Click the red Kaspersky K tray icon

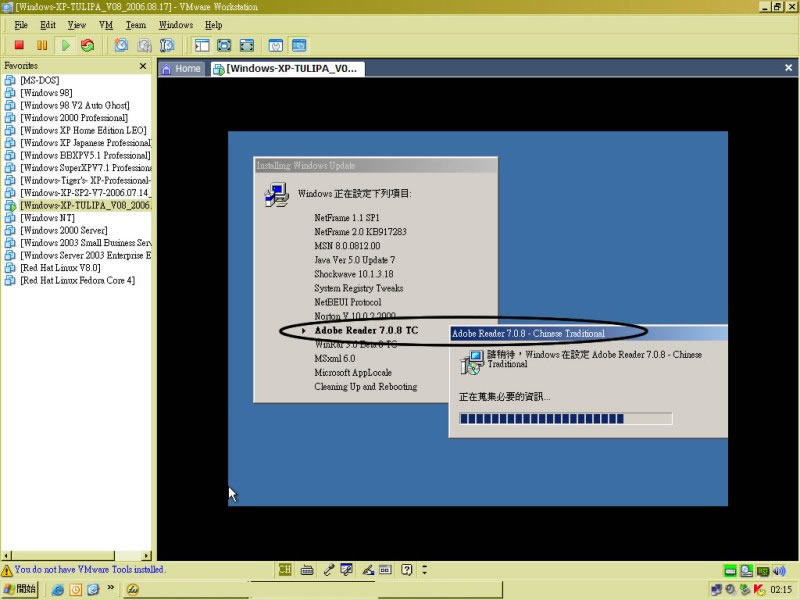tap(759, 590)
